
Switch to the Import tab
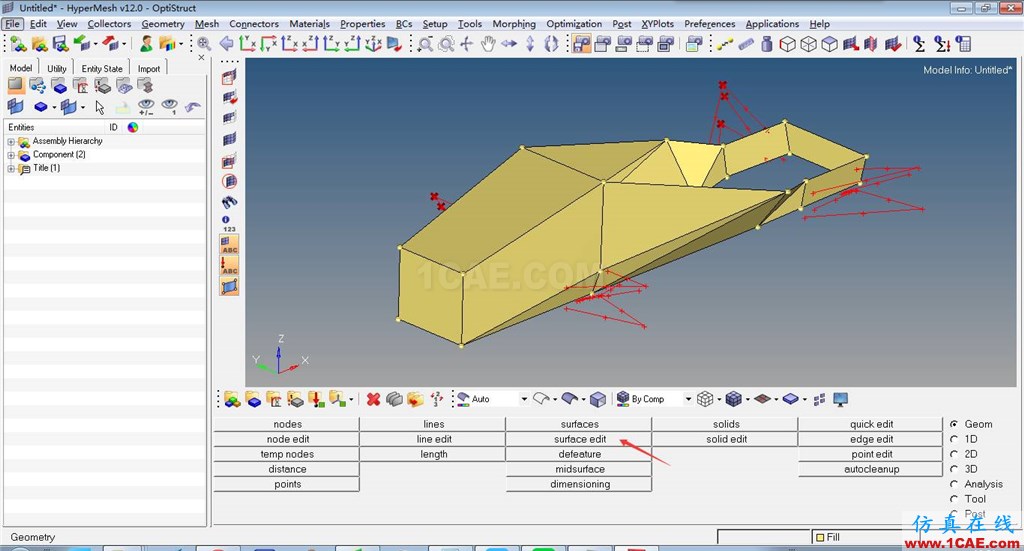[149, 68]
